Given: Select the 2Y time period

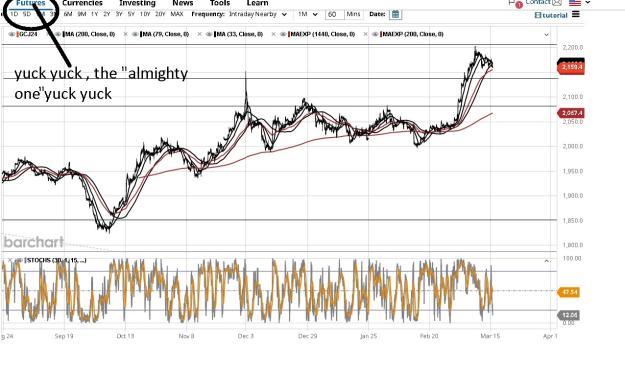Looking at the screenshot, I should click(107, 14).
